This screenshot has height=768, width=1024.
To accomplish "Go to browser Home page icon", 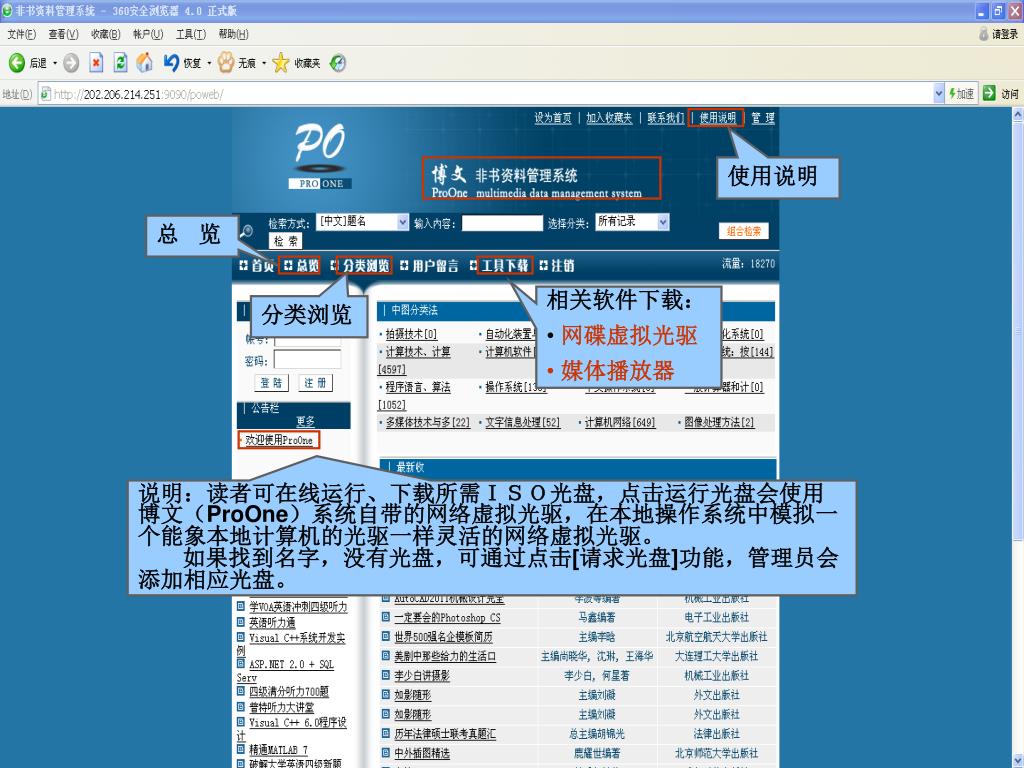I will [x=144, y=63].
